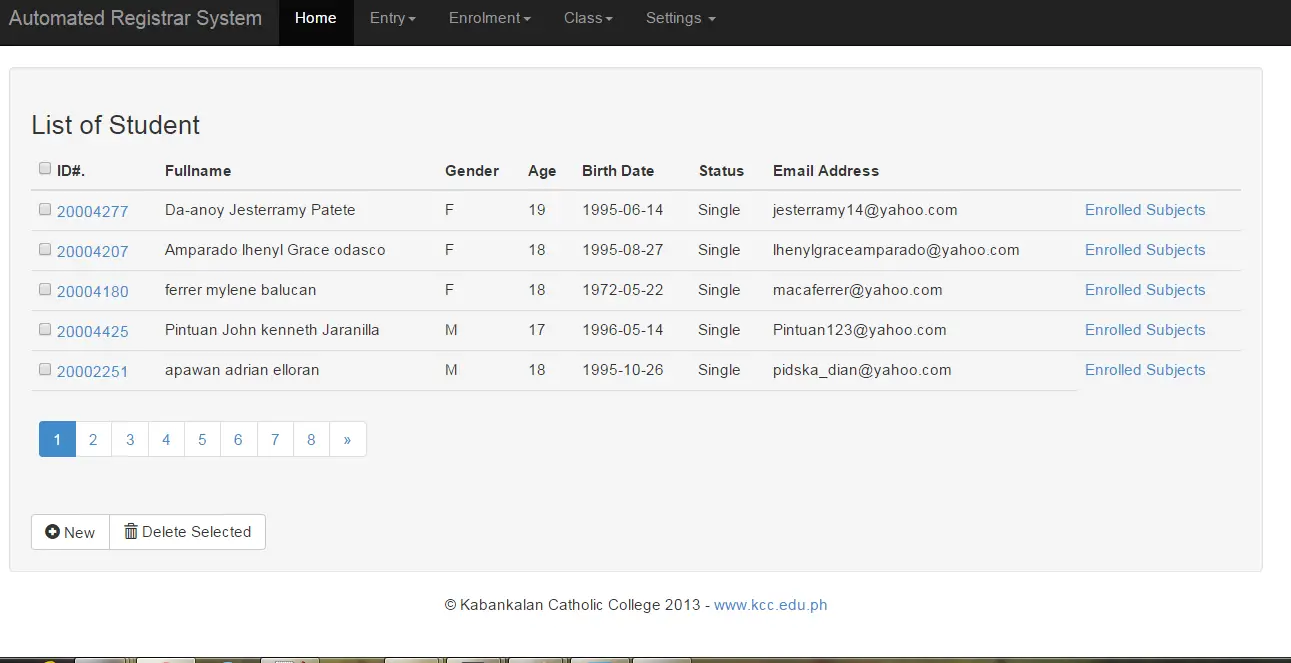Click the Automated Registrar System brand title
Image resolution: width=1291 pixels, height=663 pixels.
(136, 17)
